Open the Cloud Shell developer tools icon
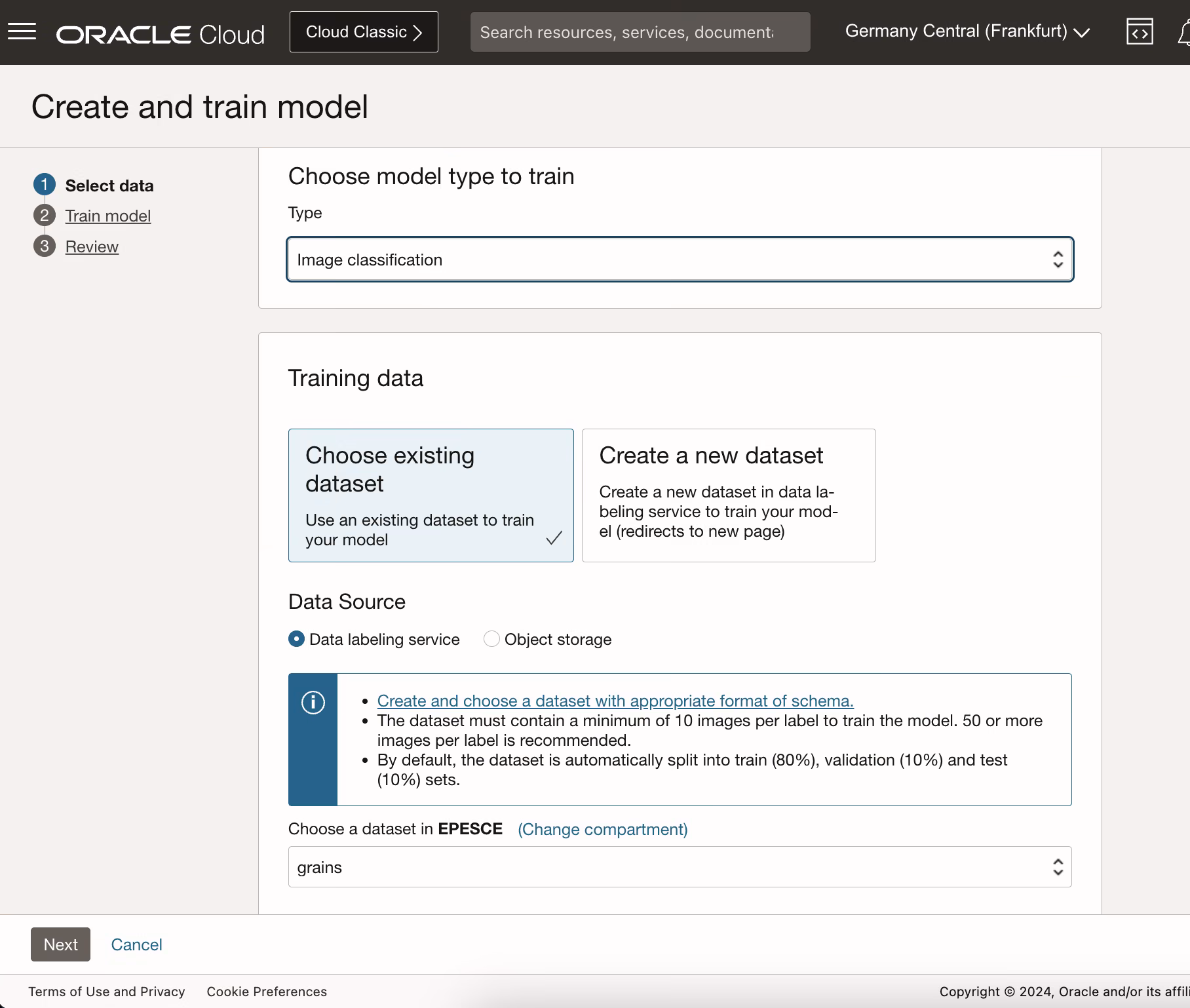This screenshot has height=1008, width=1190. click(x=1140, y=31)
